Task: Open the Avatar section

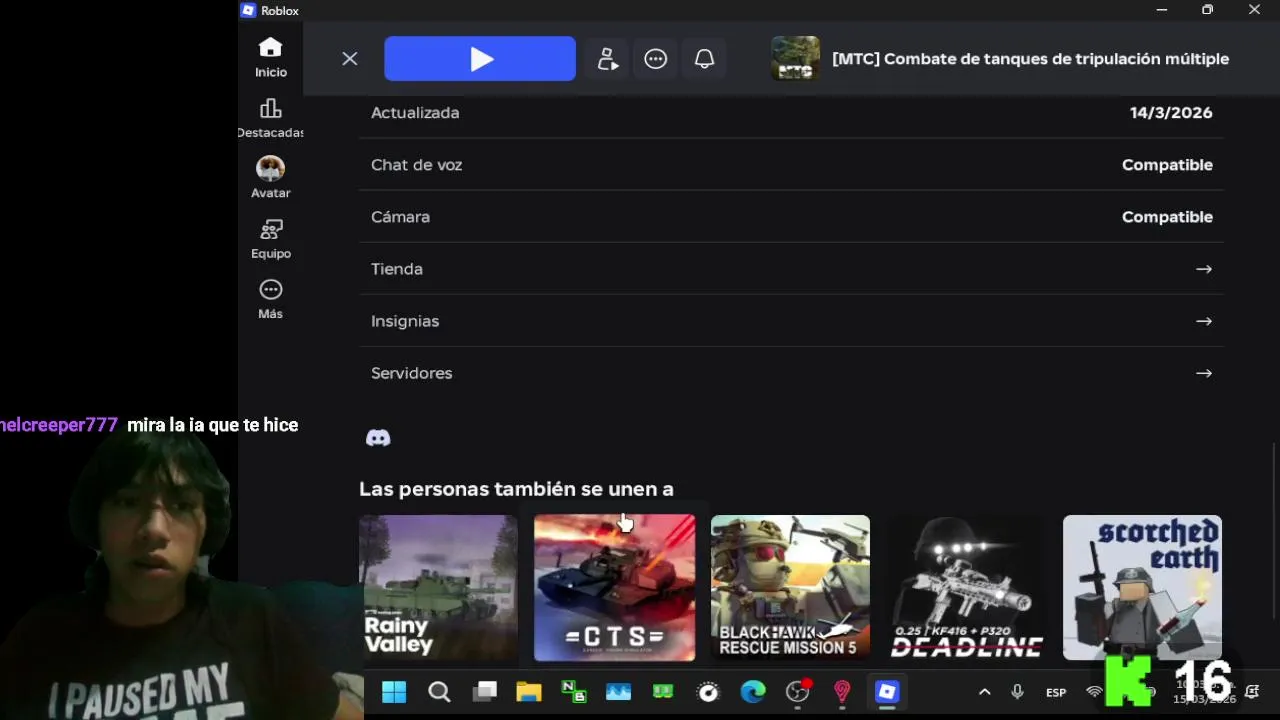Action: pos(270,178)
